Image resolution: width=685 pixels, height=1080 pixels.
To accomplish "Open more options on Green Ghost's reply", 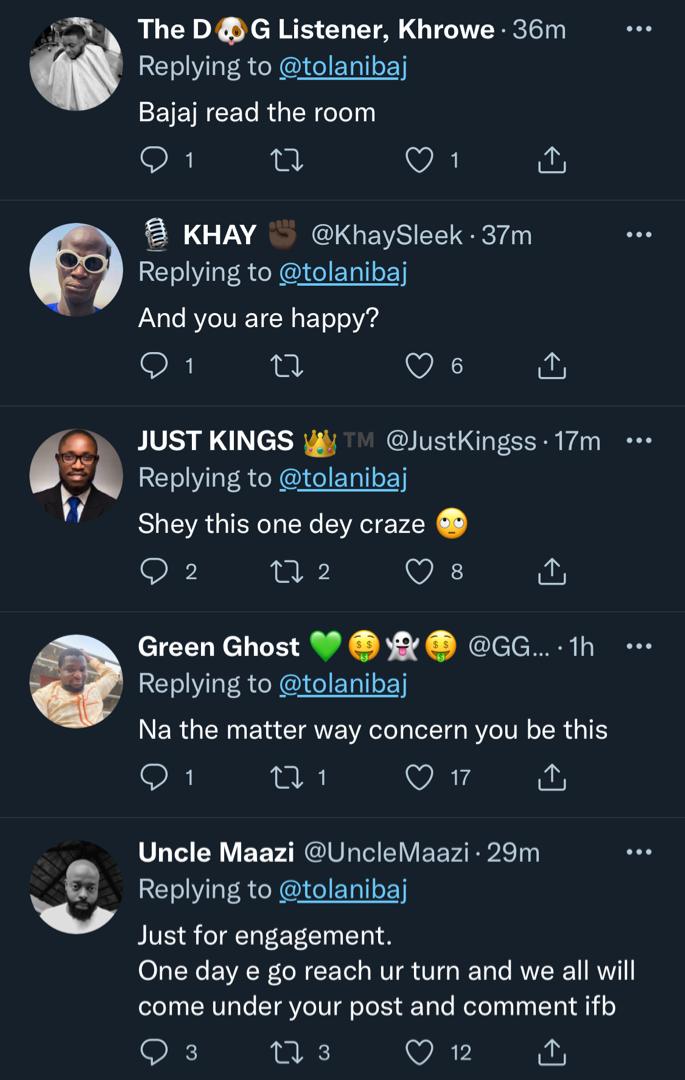I will pyautogui.click(x=638, y=647).
